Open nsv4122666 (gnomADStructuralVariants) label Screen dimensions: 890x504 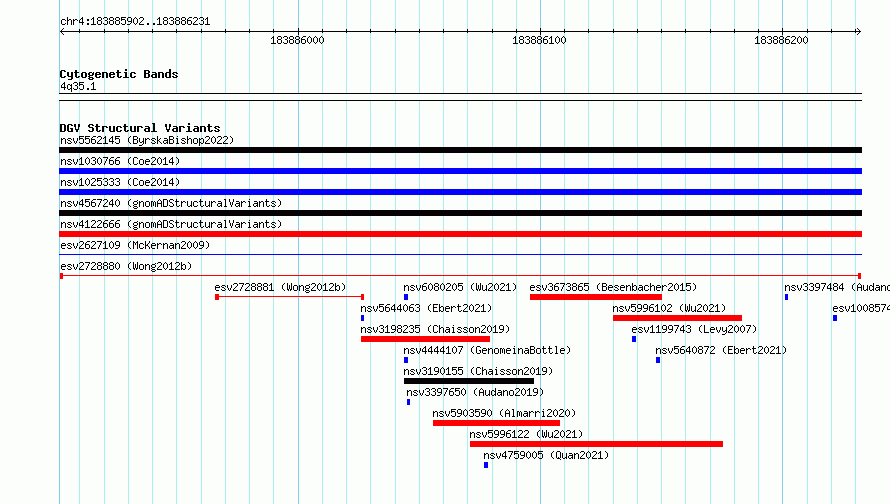click(x=171, y=224)
